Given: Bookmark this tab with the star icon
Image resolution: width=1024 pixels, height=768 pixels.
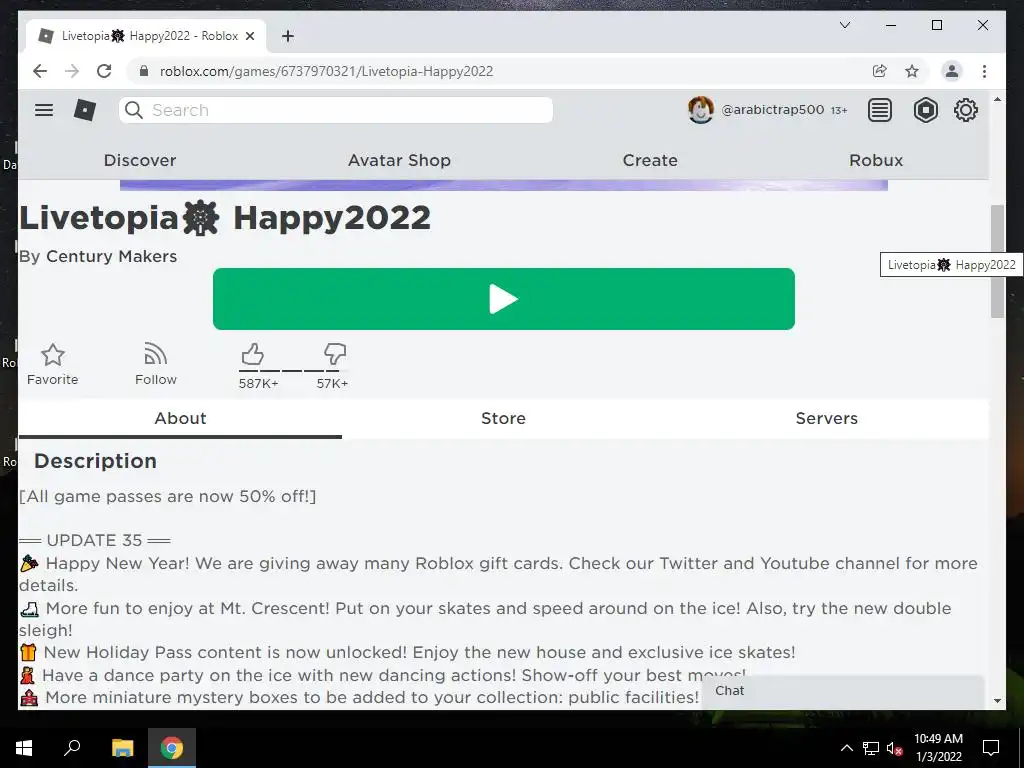Looking at the screenshot, I should pyautogui.click(x=912, y=71).
